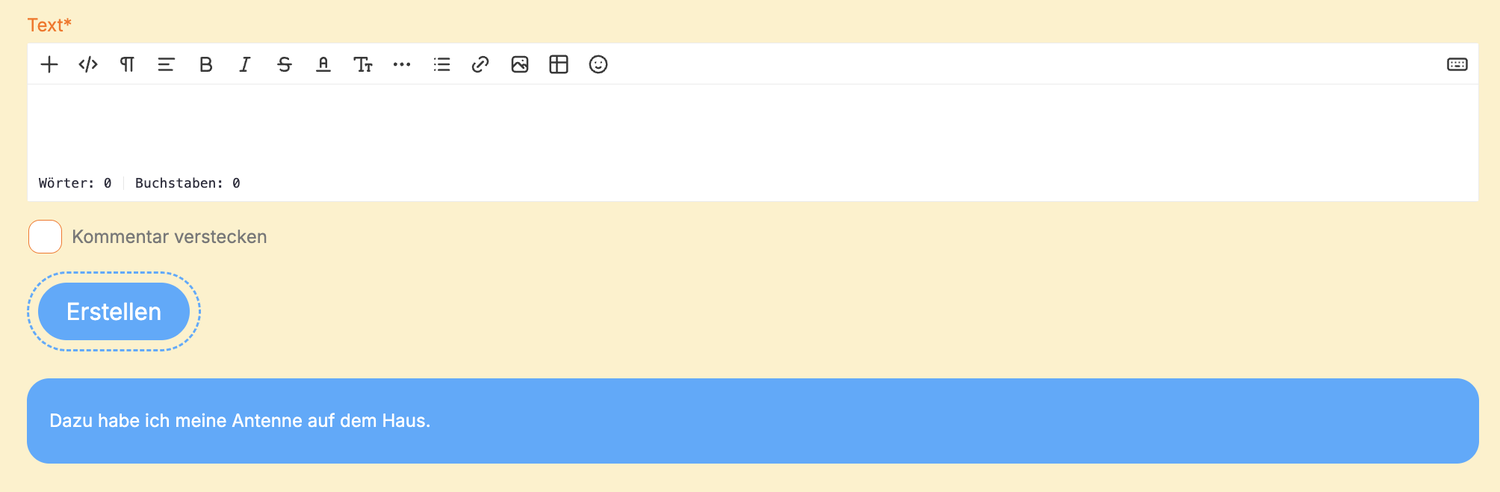
Task: Open the text color picker
Action: 323,65
